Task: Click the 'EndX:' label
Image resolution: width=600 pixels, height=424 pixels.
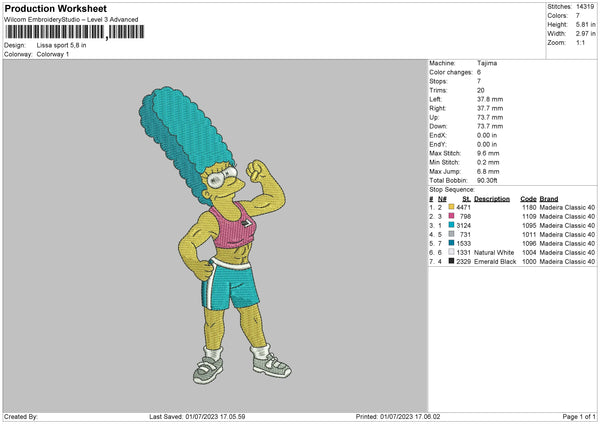Action: (x=438, y=135)
